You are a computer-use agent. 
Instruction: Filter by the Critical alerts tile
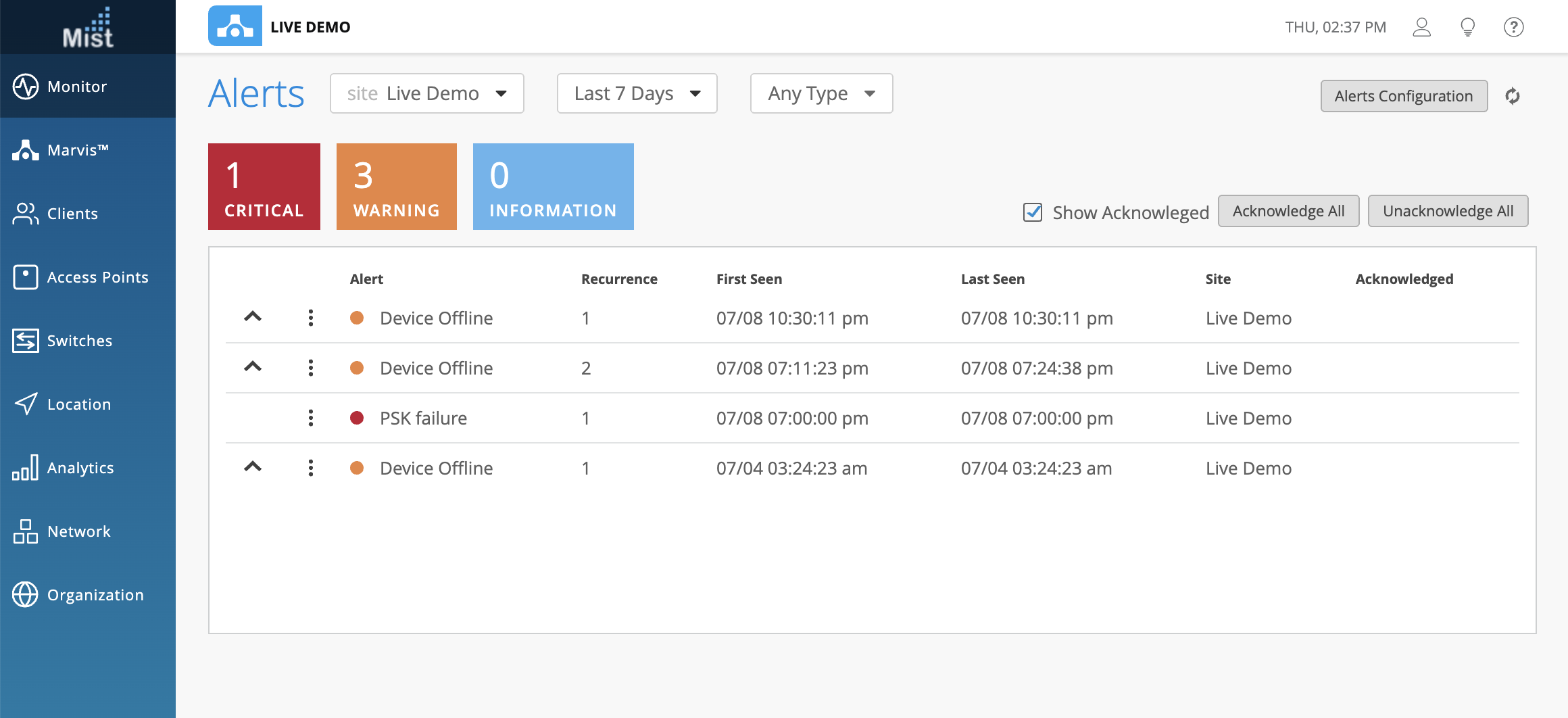[264, 187]
